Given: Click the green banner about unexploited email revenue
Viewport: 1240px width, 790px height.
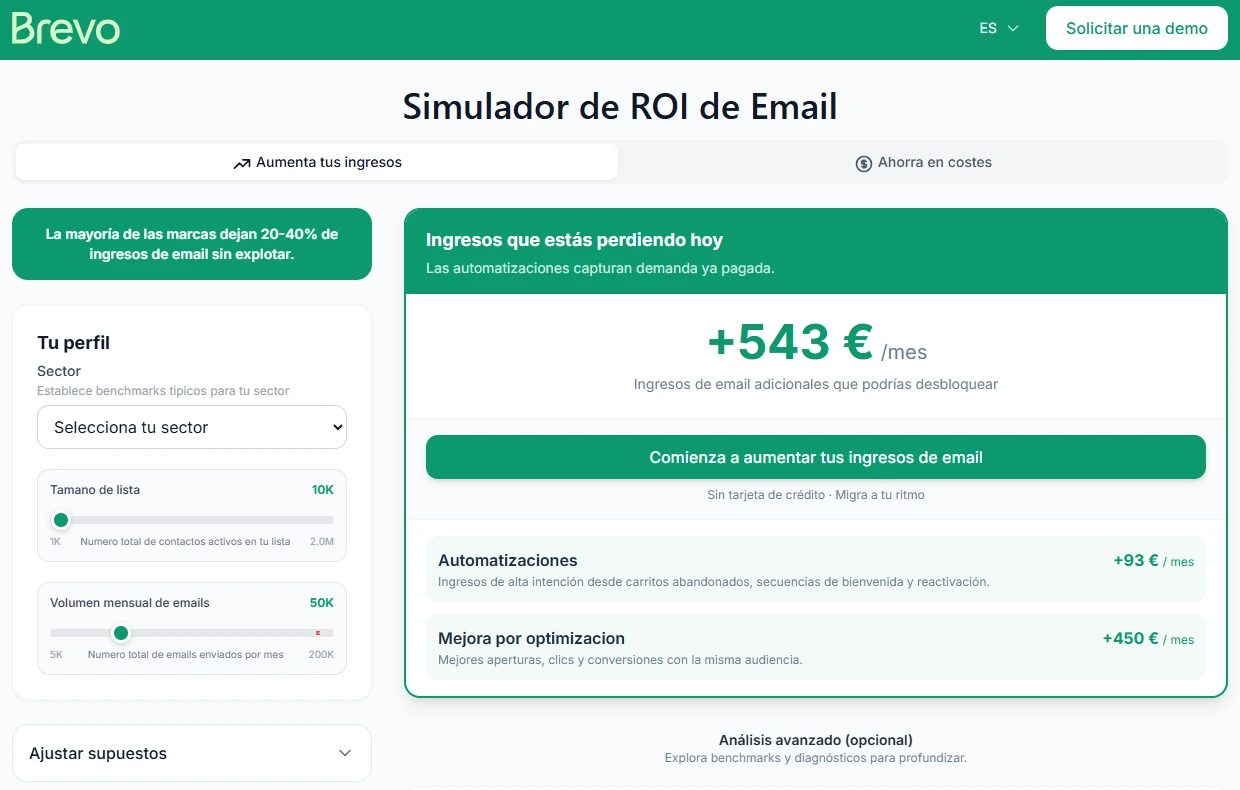Looking at the screenshot, I should [191, 244].
